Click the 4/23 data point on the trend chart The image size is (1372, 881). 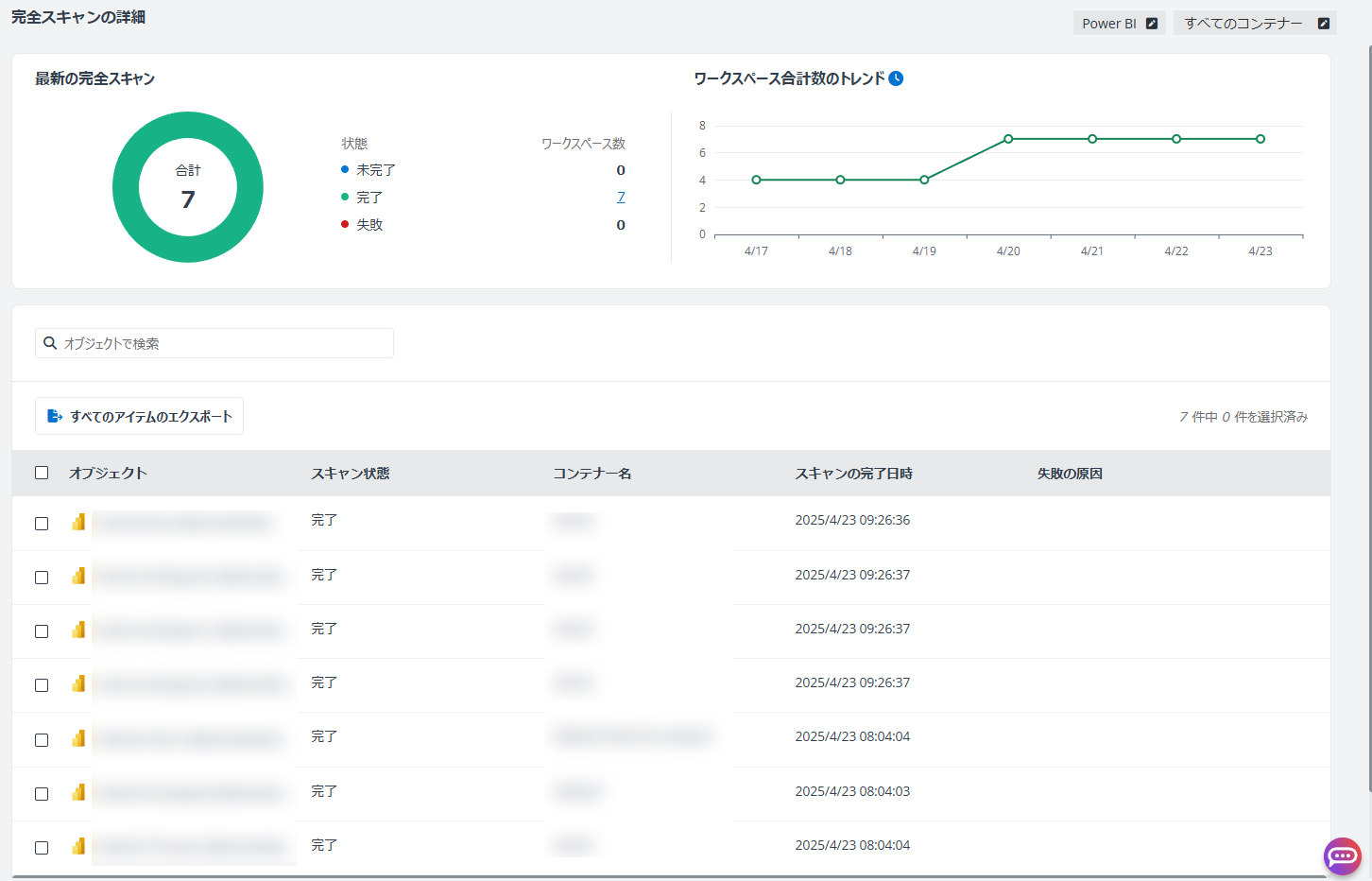(1261, 139)
